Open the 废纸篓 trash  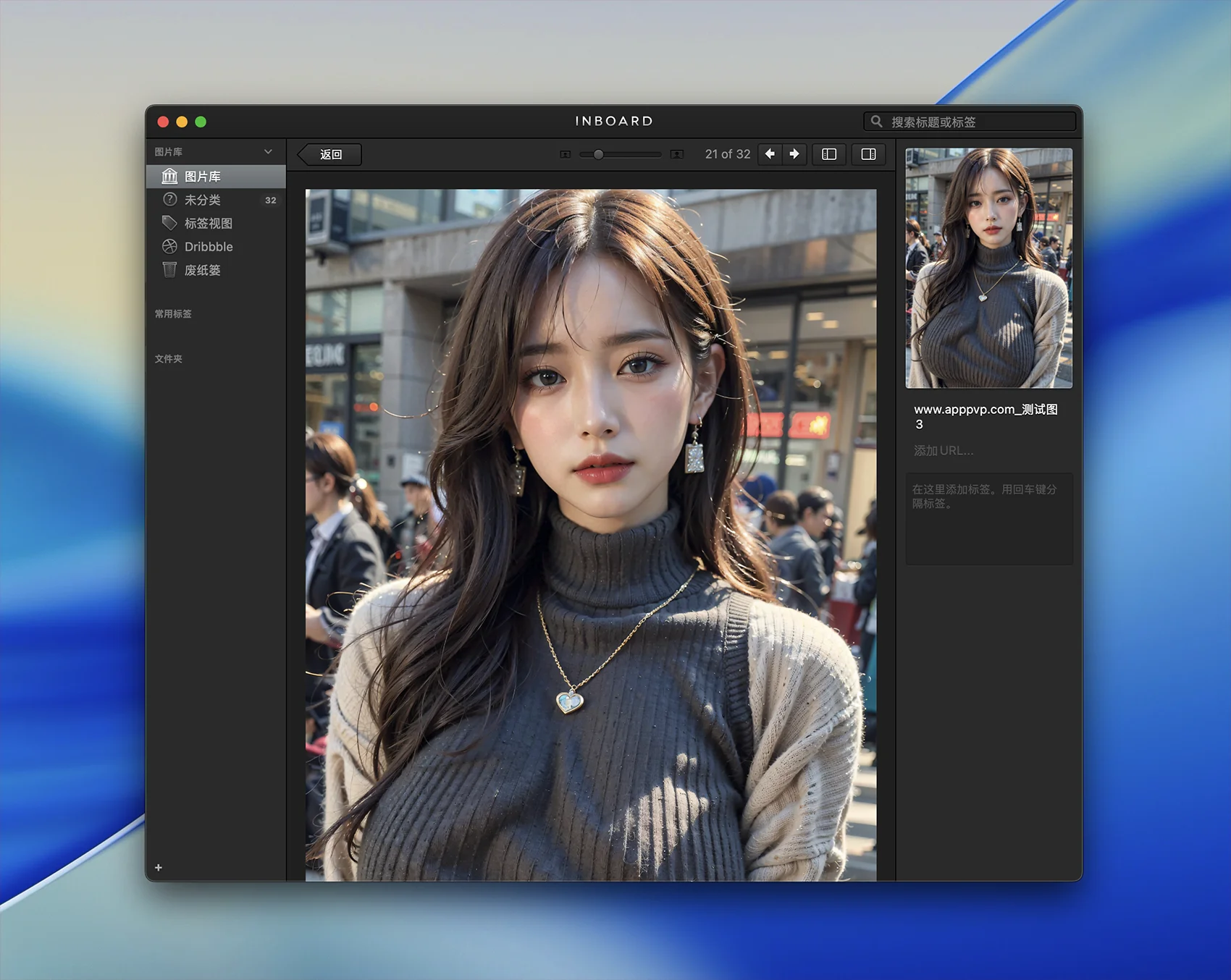pyautogui.click(x=202, y=270)
